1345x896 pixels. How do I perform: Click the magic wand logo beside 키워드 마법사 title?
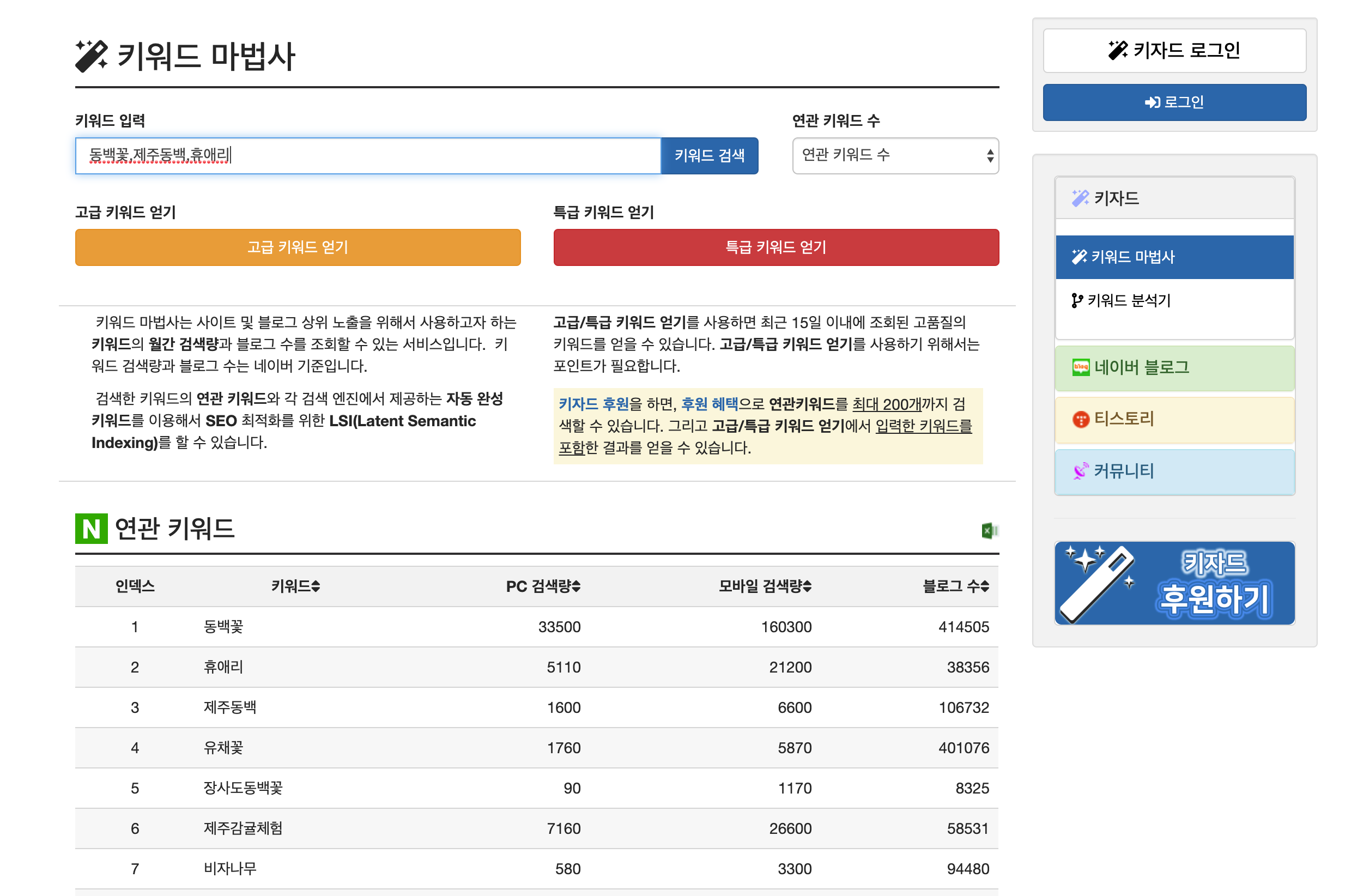click(x=92, y=56)
